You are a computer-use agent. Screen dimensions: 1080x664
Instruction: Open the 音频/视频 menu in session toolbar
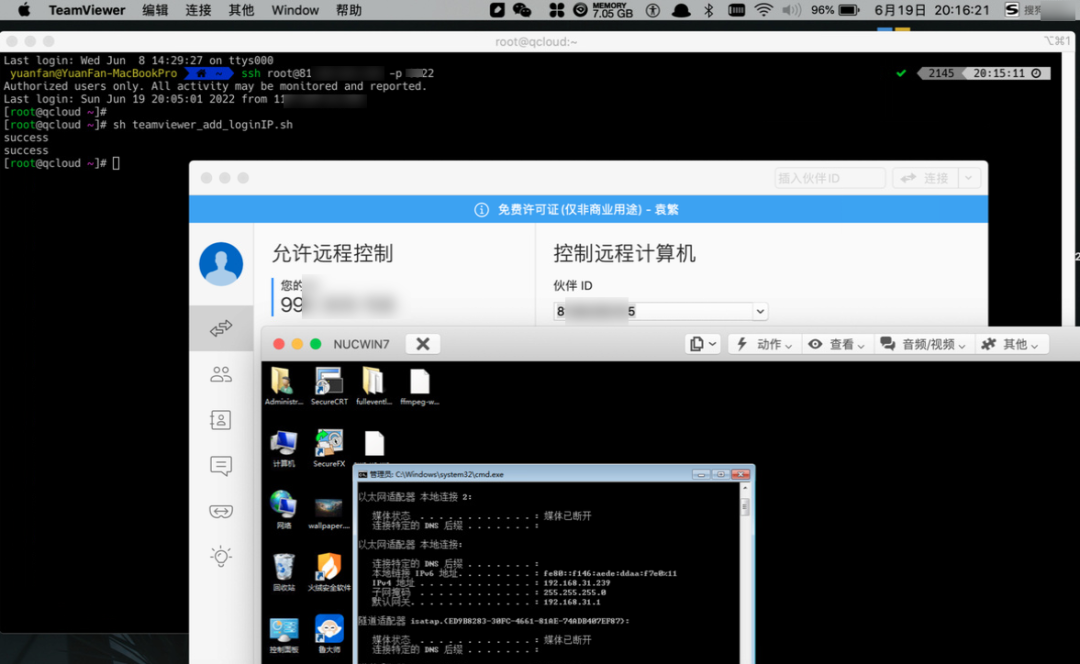pos(923,344)
